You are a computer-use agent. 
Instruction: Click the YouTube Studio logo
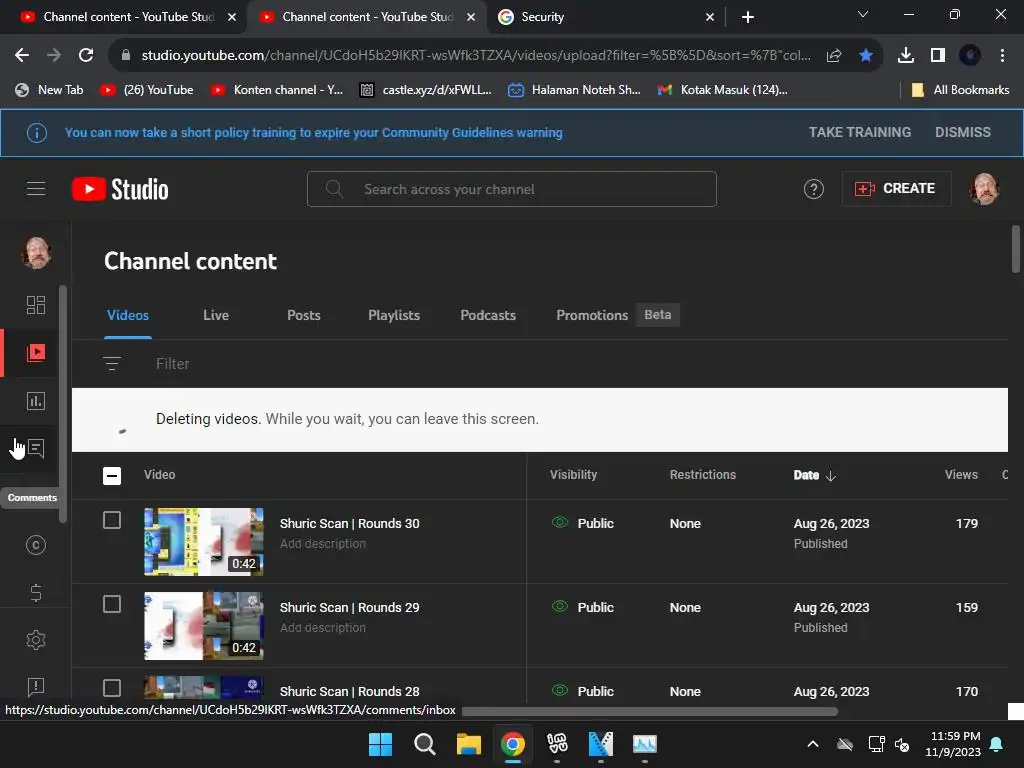120,189
